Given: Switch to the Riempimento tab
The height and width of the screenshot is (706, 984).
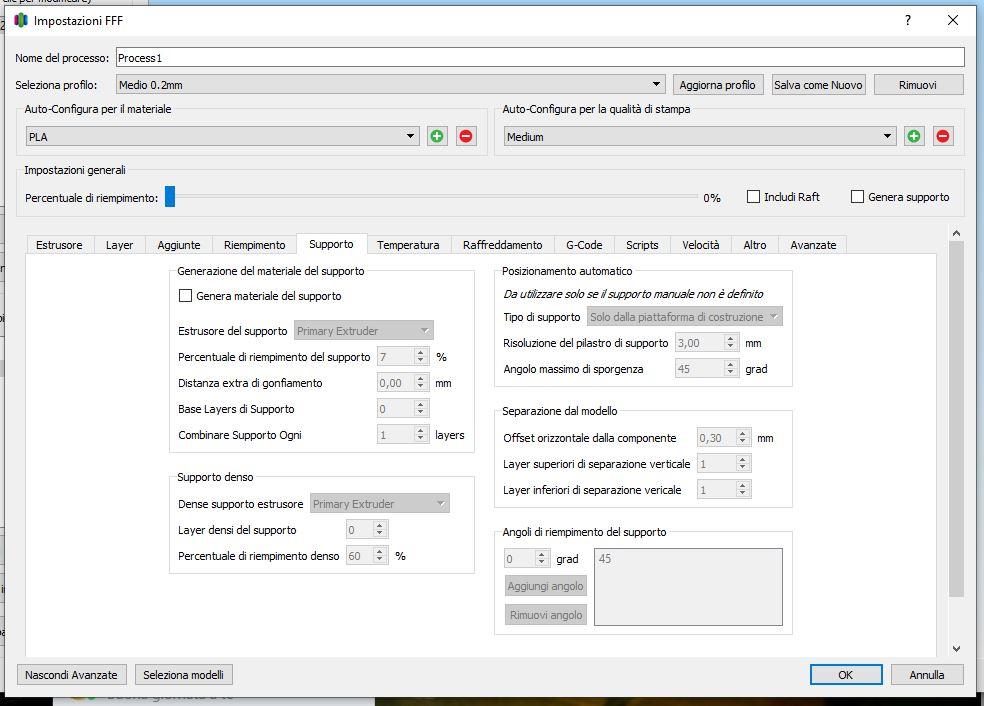Looking at the screenshot, I should click(x=254, y=245).
